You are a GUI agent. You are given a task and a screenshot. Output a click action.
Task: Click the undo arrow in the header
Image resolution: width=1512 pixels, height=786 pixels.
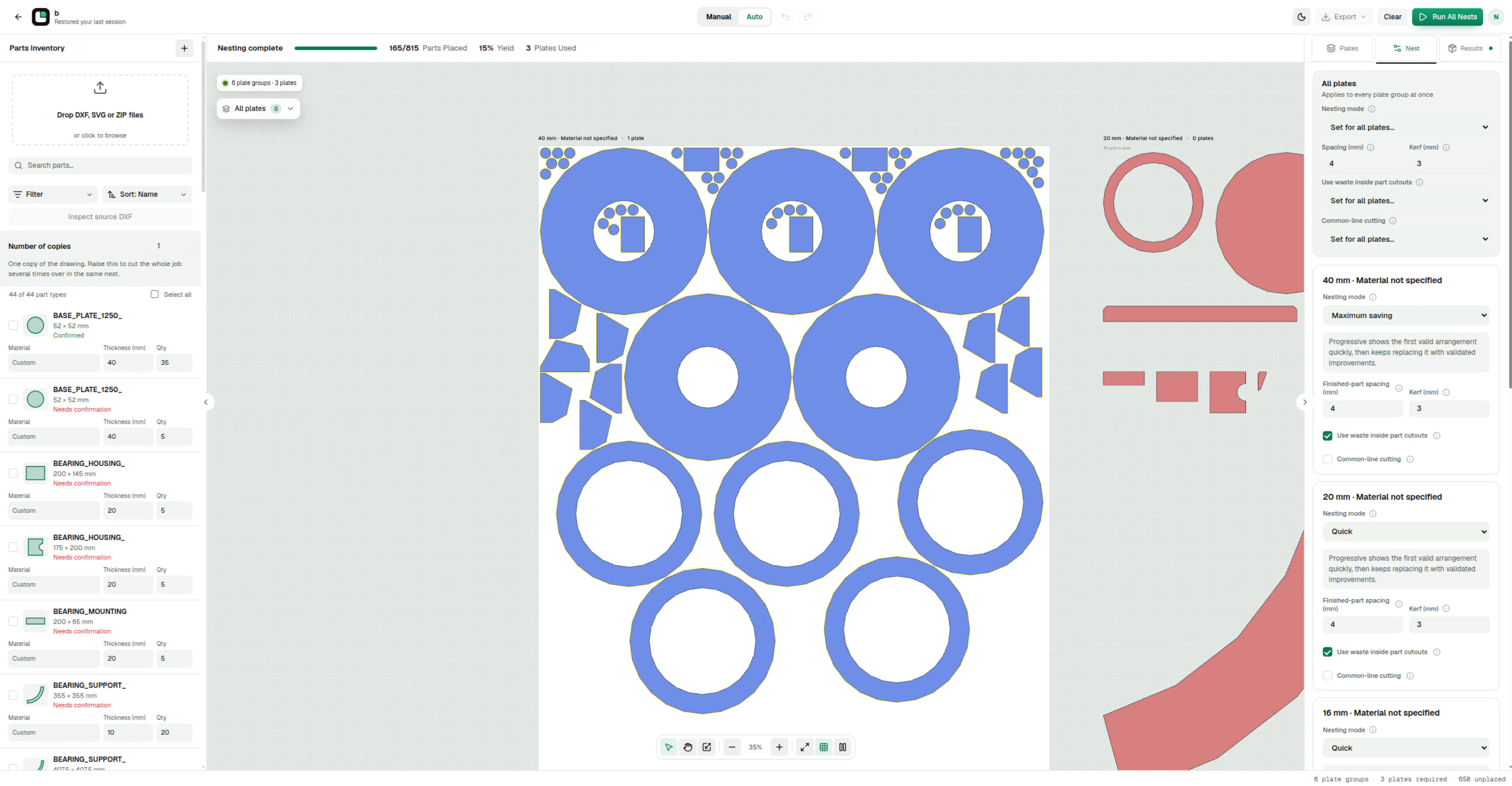coord(785,16)
